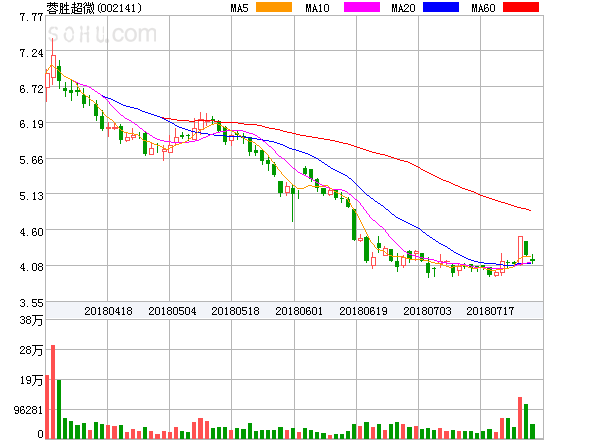Image resolution: width=600 pixels, height=440 pixels.
Task: Click the 5.66 price axis label
Action: click(x=31, y=160)
